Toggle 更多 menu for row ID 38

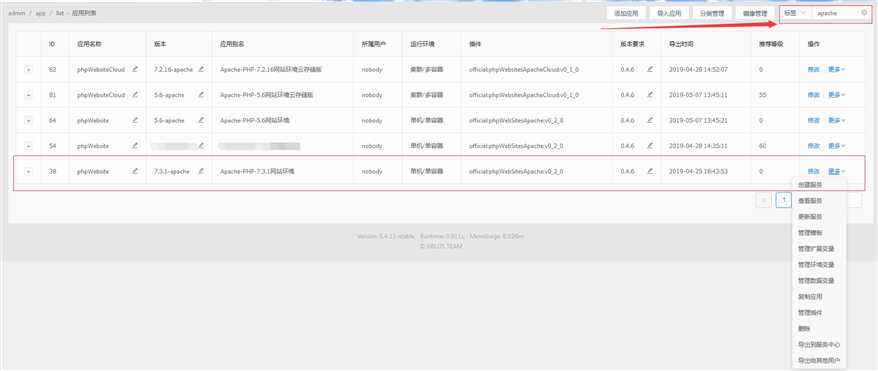(837, 171)
